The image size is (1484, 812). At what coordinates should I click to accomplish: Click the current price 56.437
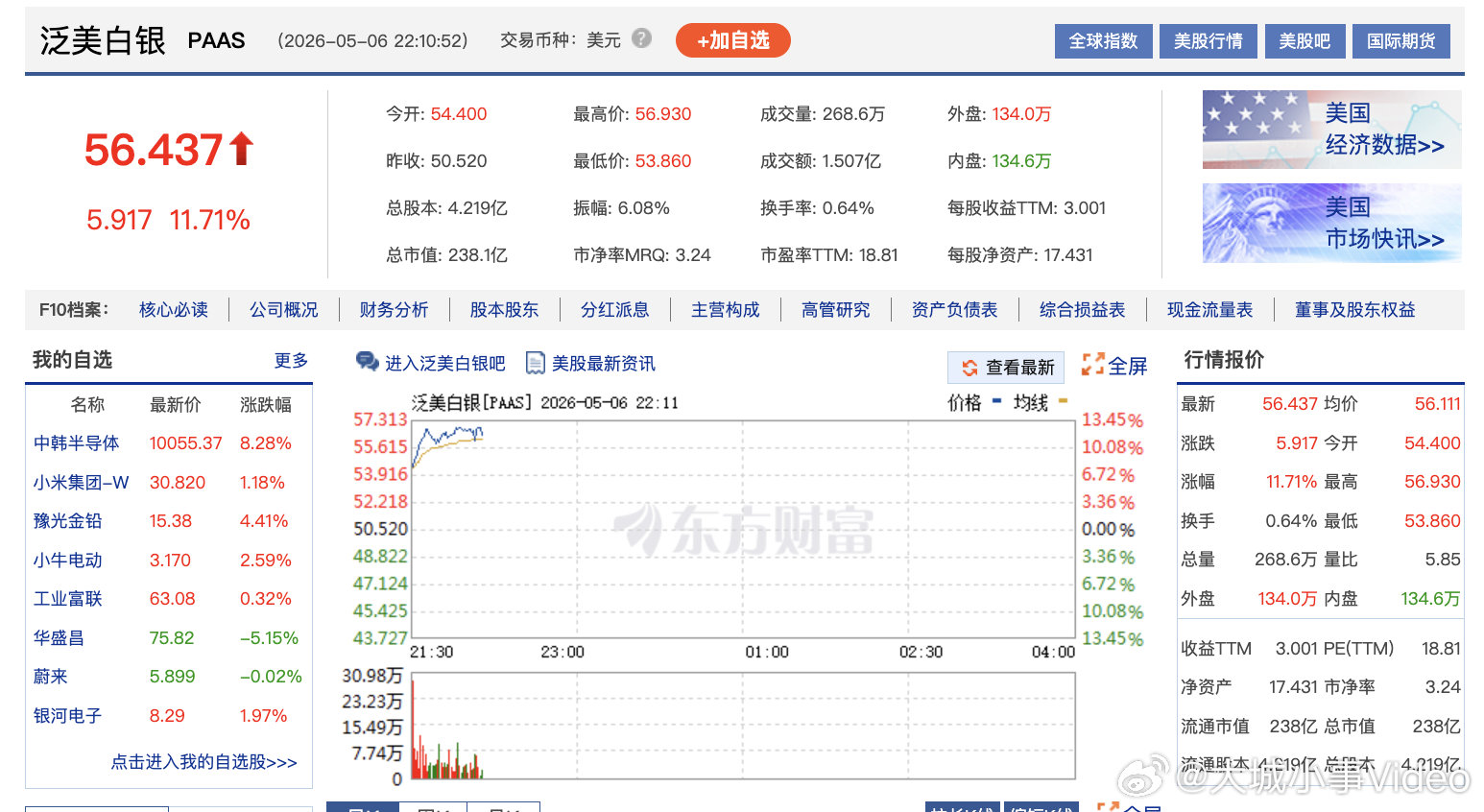(x=154, y=150)
